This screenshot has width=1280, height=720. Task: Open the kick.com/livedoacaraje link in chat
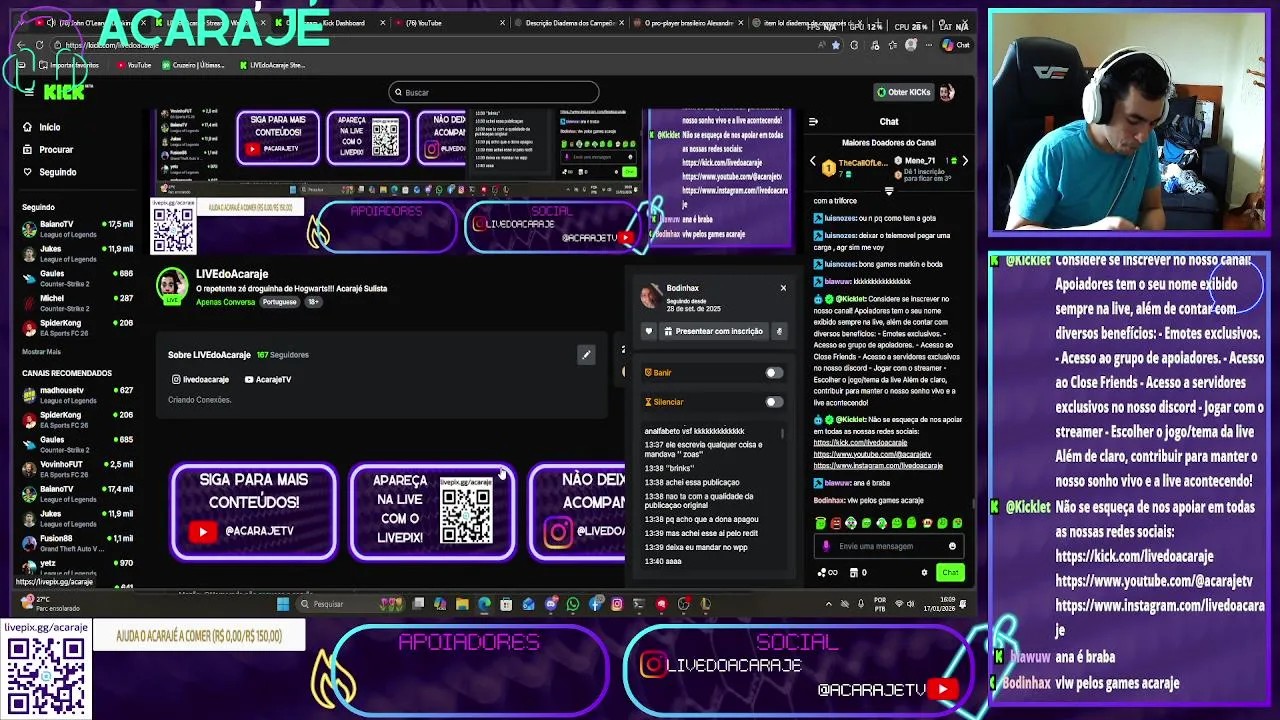(860, 442)
